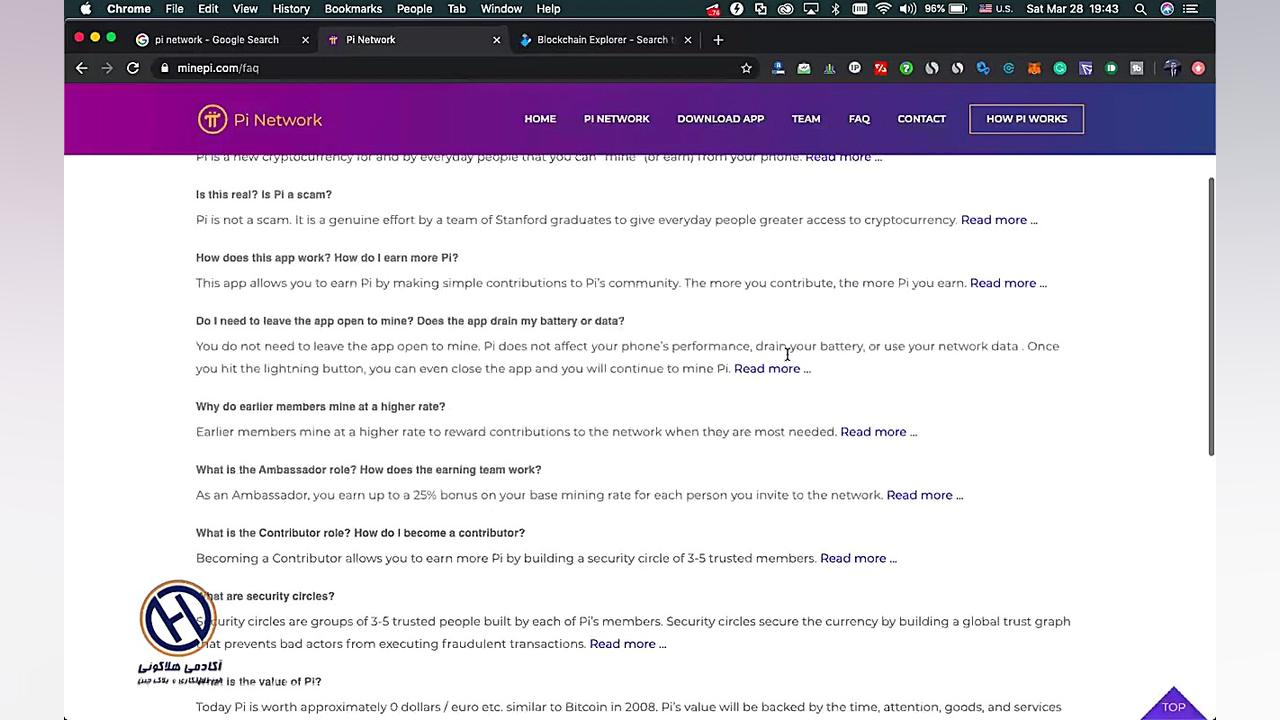Bookmark this page with the star icon
The image size is (1280, 720).
click(746, 68)
